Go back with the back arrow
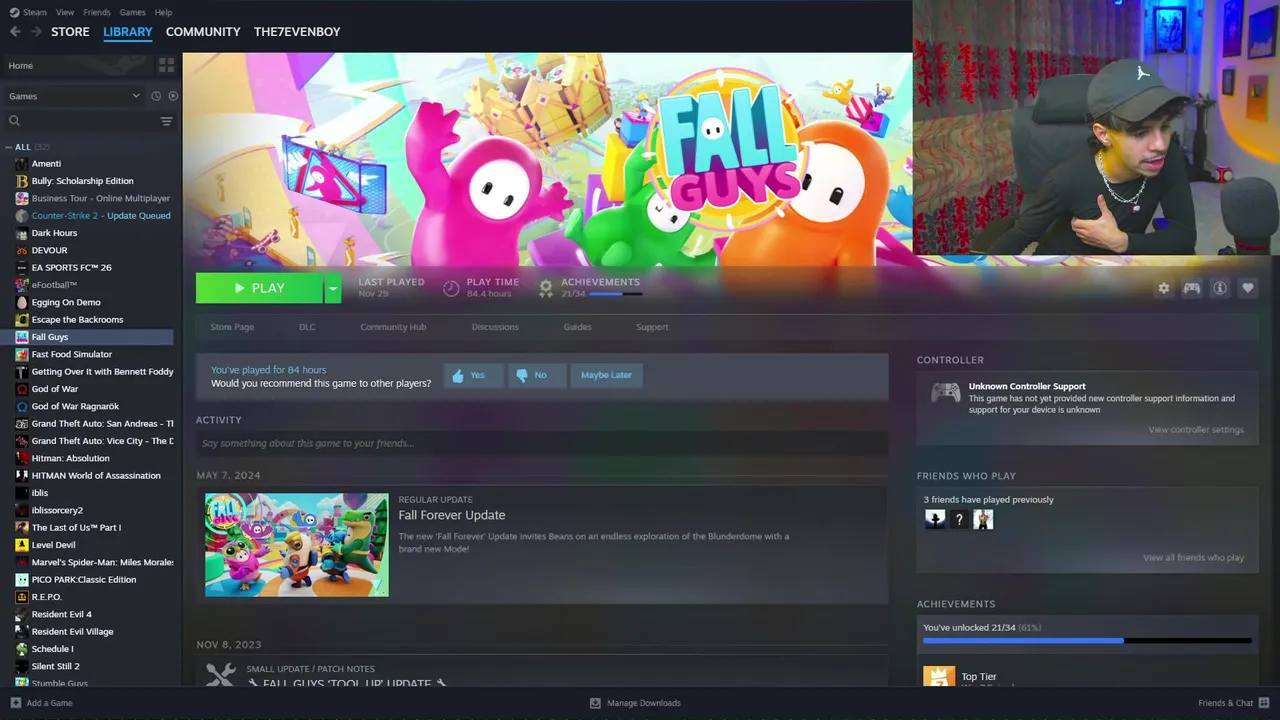1280x720 pixels. pyautogui.click(x=15, y=32)
